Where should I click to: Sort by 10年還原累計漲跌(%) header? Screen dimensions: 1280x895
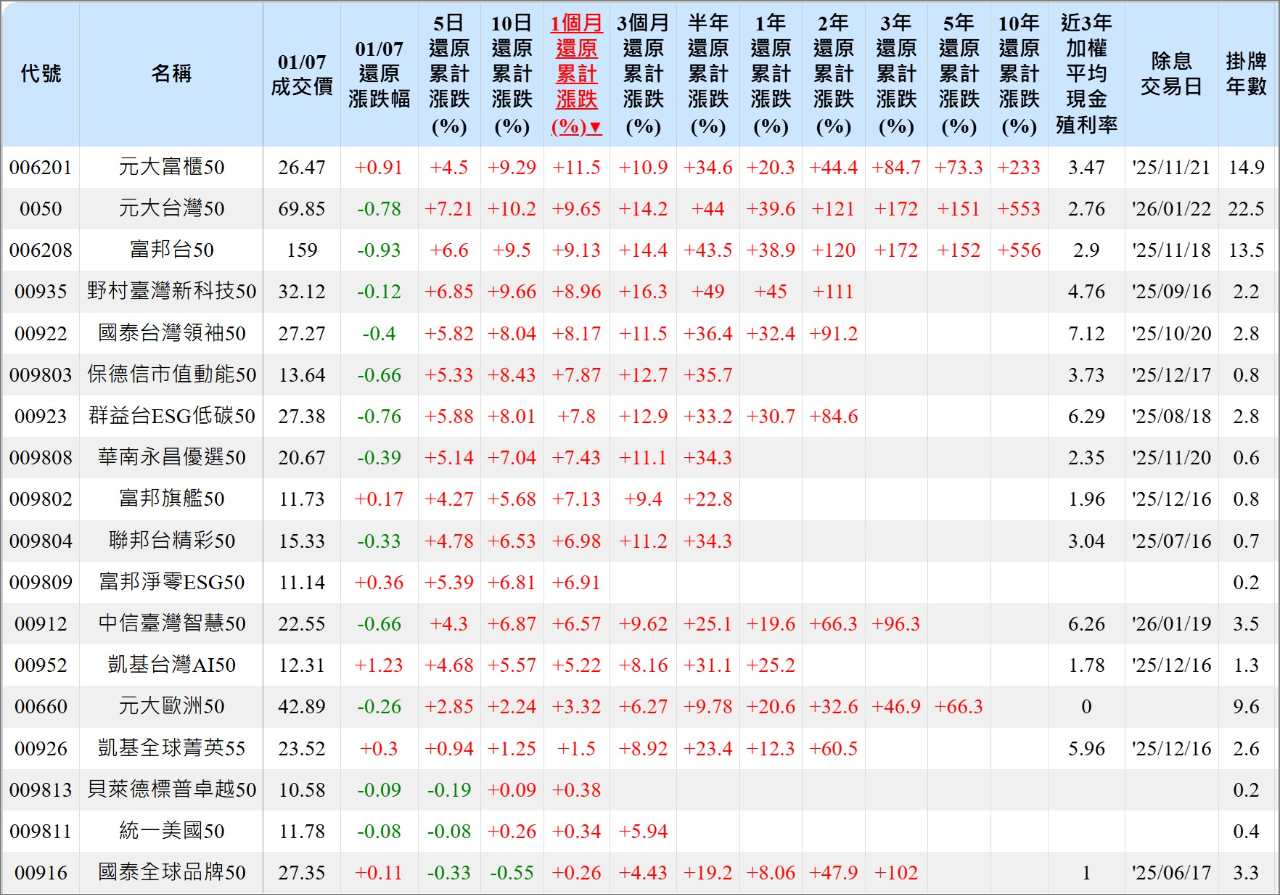pos(1019,74)
